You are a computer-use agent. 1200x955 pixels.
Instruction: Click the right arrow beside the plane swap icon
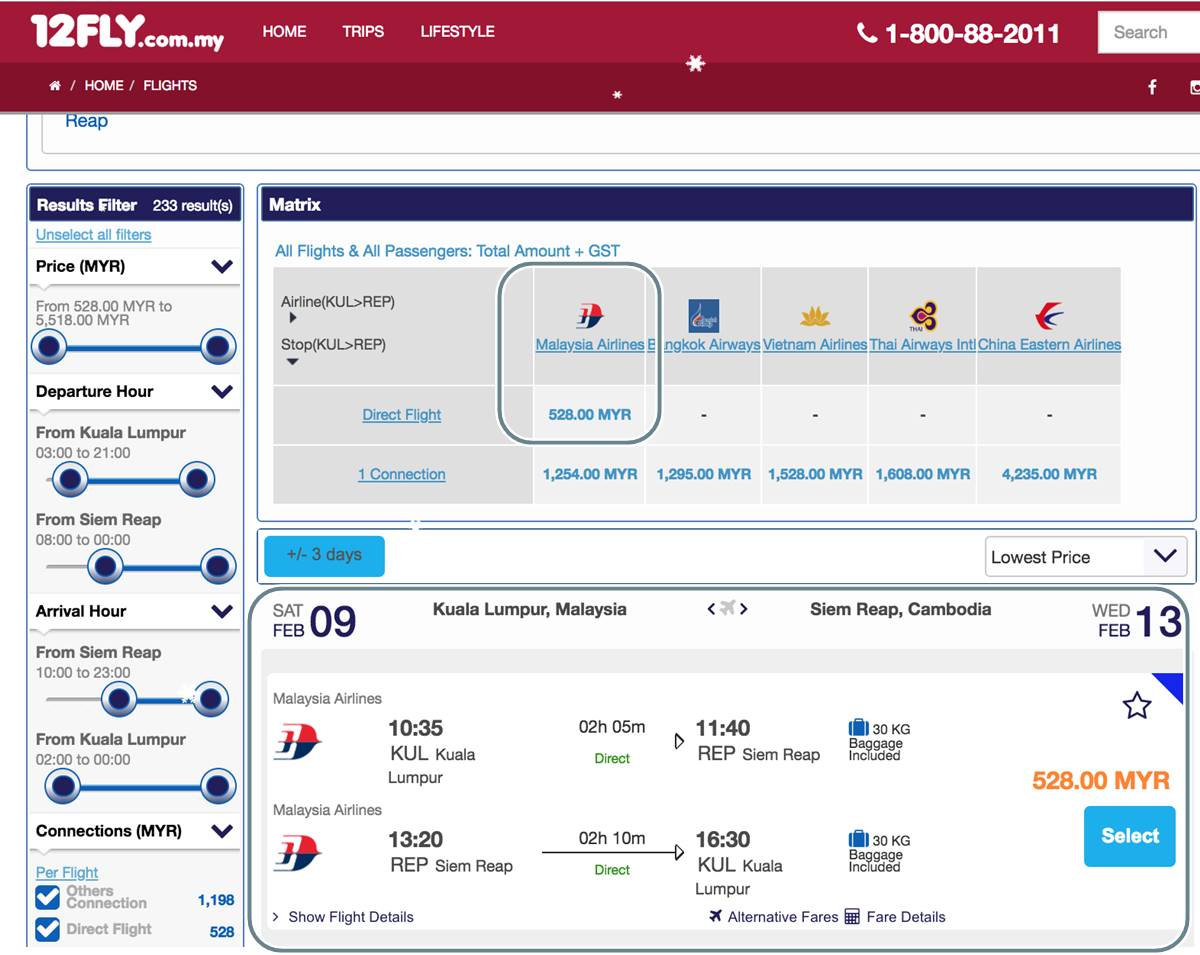743,609
